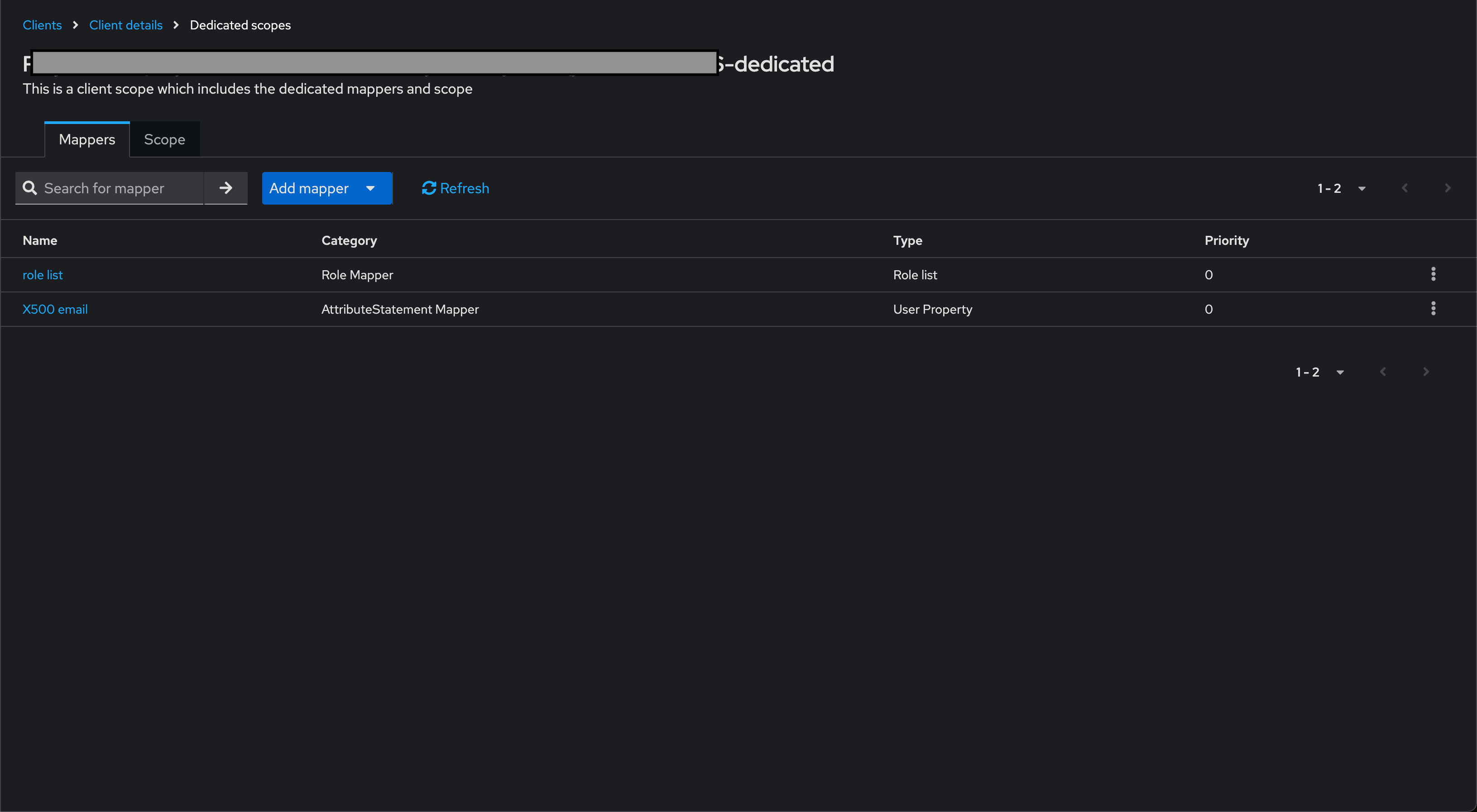Viewport: 1477px width, 812px height.
Task: Click the arrow icon to submit mapper search
Action: (226, 188)
